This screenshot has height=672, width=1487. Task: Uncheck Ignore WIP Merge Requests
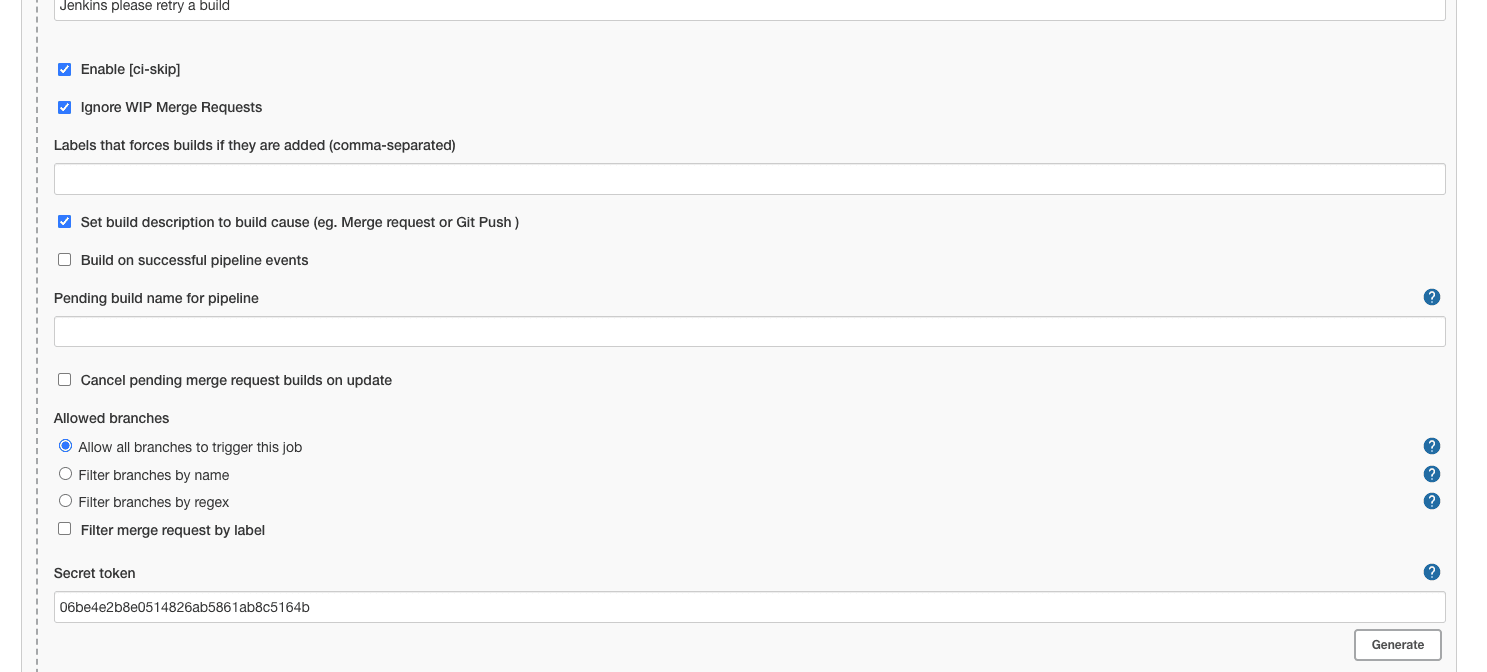[65, 107]
